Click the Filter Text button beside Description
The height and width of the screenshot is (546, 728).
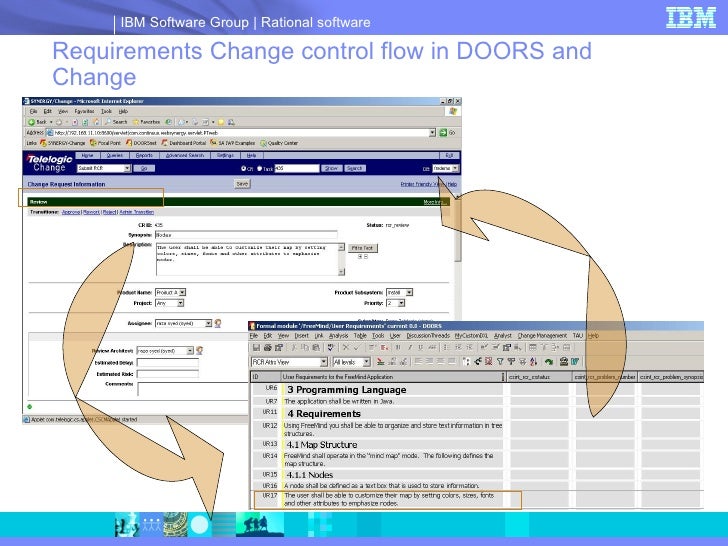click(x=362, y=248)
